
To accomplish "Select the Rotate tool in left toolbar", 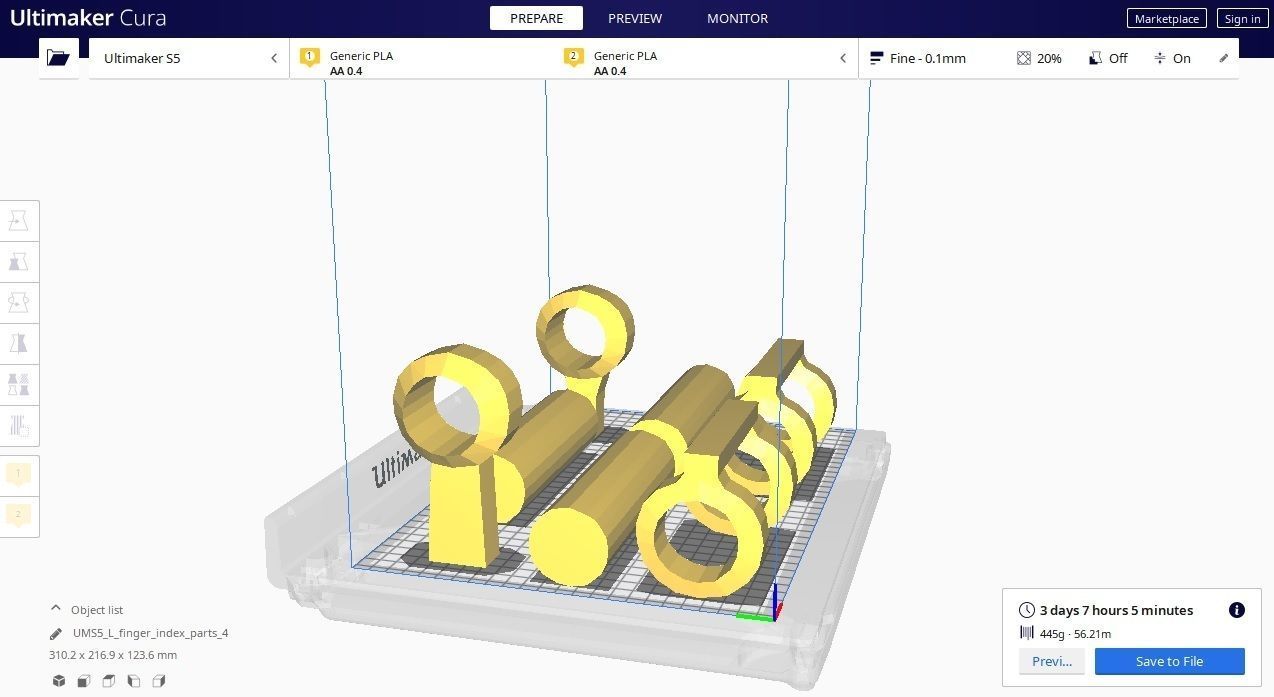I will (x=19, y=302).
